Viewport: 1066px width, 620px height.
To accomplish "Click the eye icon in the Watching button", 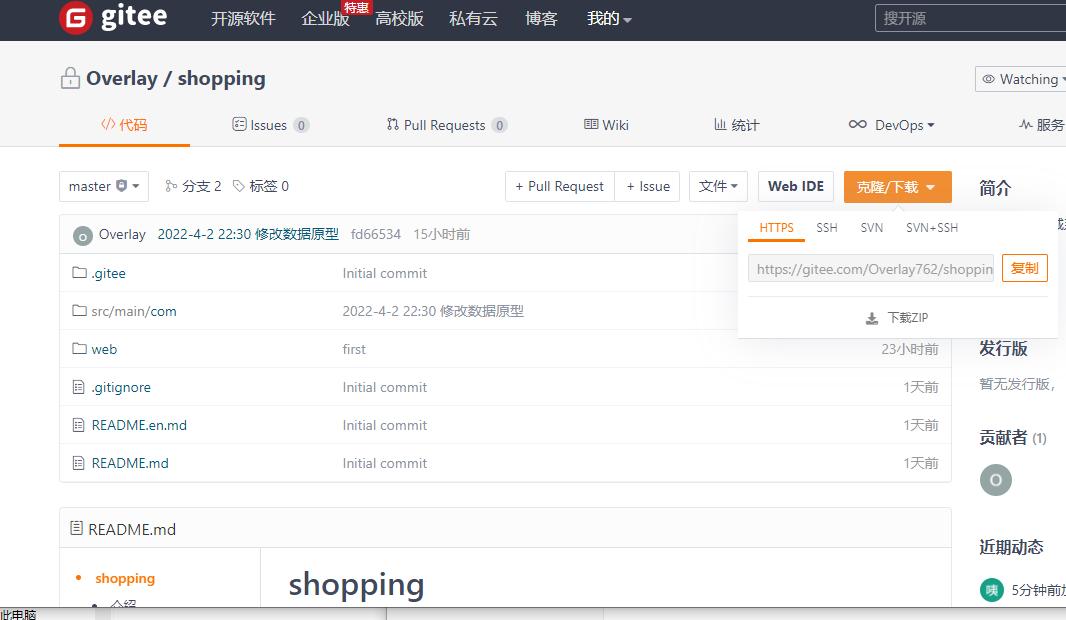I will click(988, 80).
